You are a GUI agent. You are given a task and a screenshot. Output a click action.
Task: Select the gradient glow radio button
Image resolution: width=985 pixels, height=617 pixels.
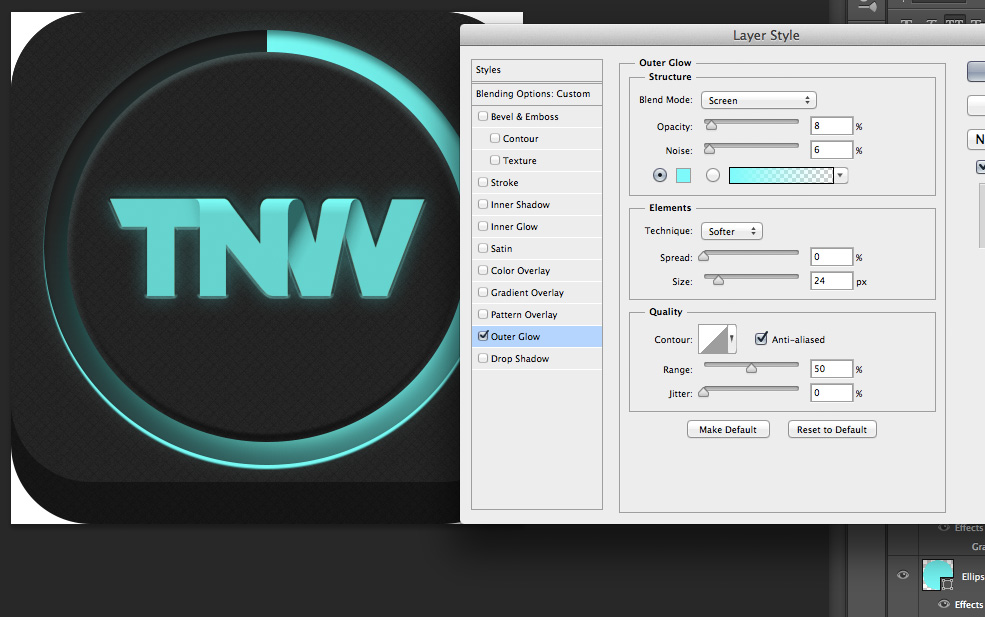[x=712, y=175]
